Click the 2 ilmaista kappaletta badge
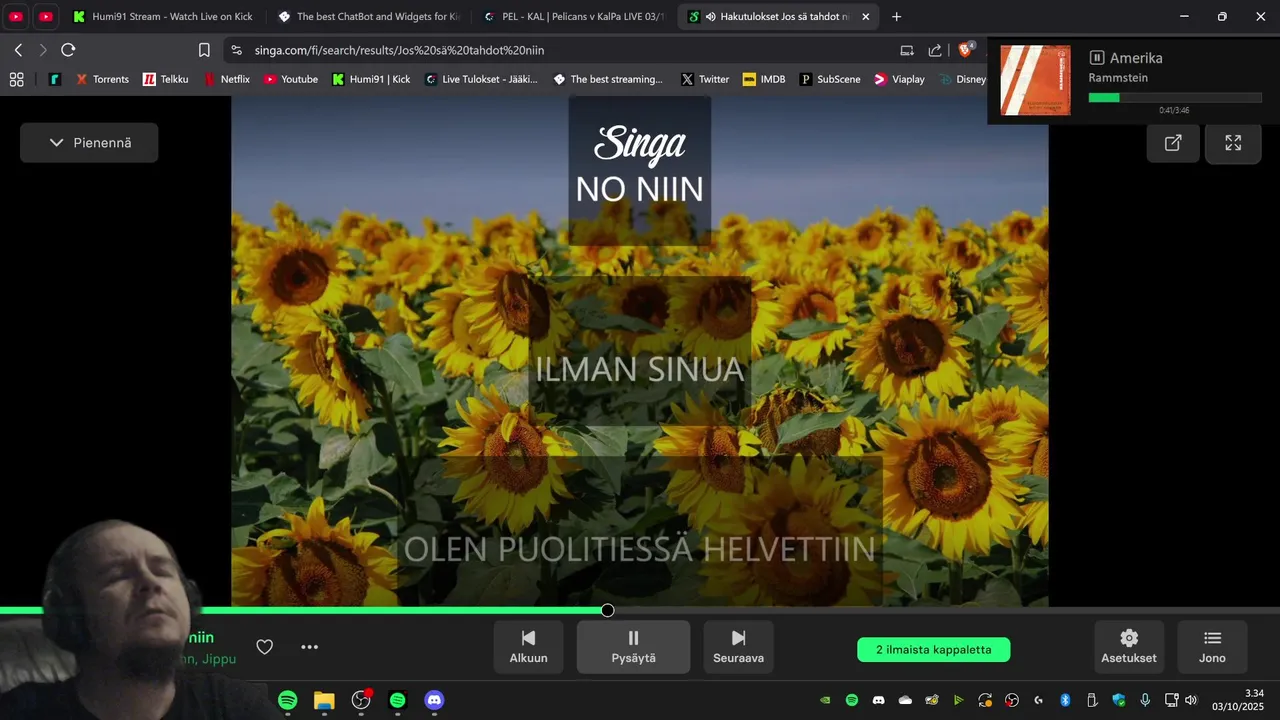The image size is (1280, 720). 934,650
